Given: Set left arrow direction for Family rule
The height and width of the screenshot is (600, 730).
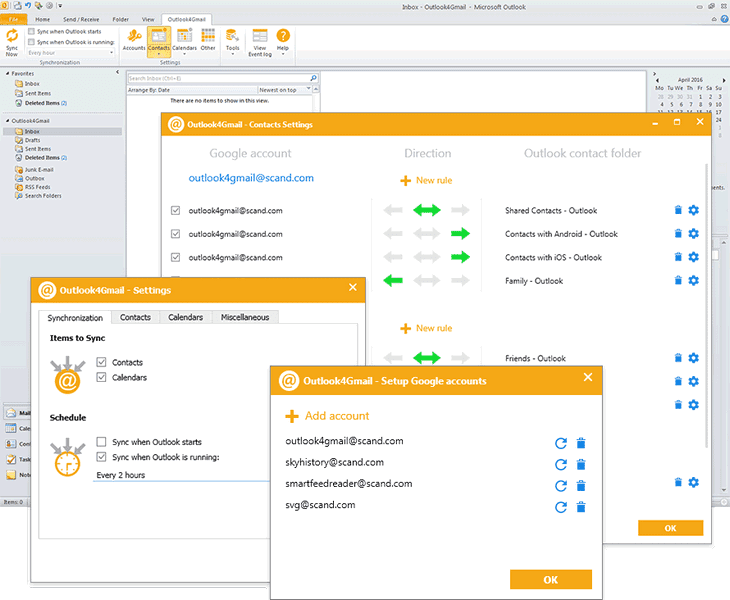Looking at the screenshot, I should pyautogui.click(x=393, y=280).
